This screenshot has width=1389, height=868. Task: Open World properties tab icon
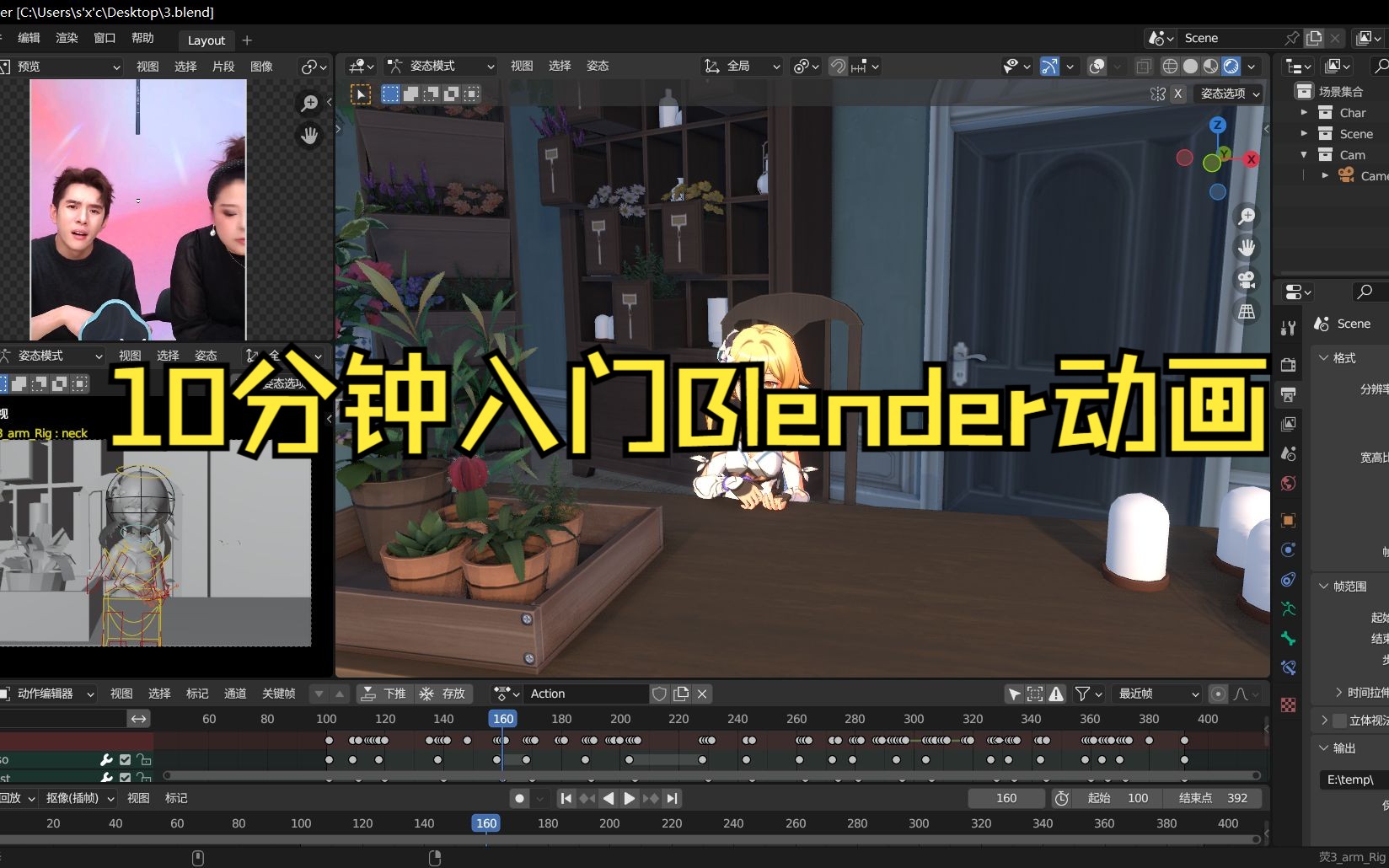pyautogui.click(x=1288, y=483)
